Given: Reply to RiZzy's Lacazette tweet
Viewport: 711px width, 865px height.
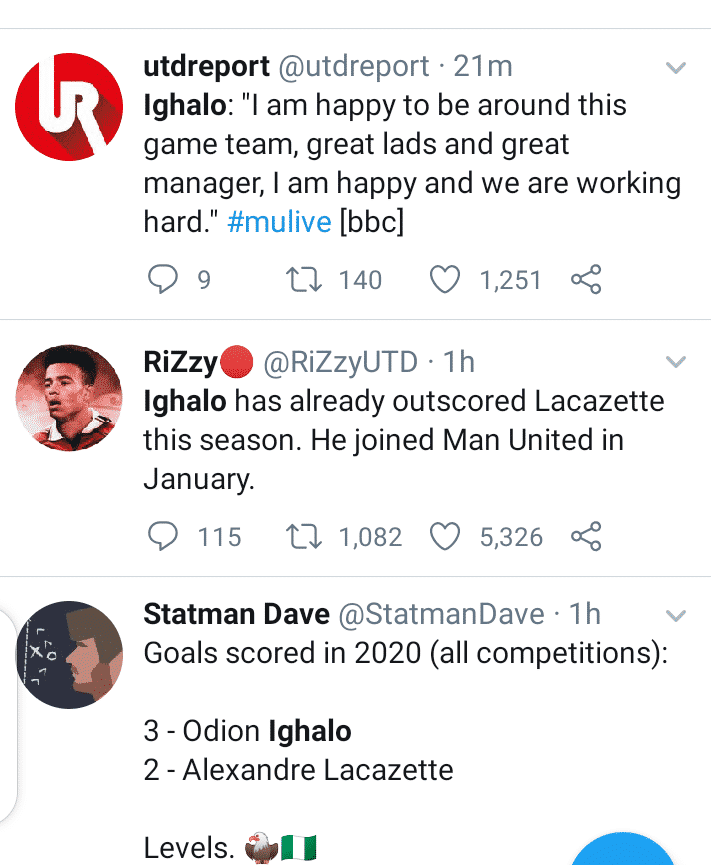Looking at the screenshot, I should [x=163, y=537].
